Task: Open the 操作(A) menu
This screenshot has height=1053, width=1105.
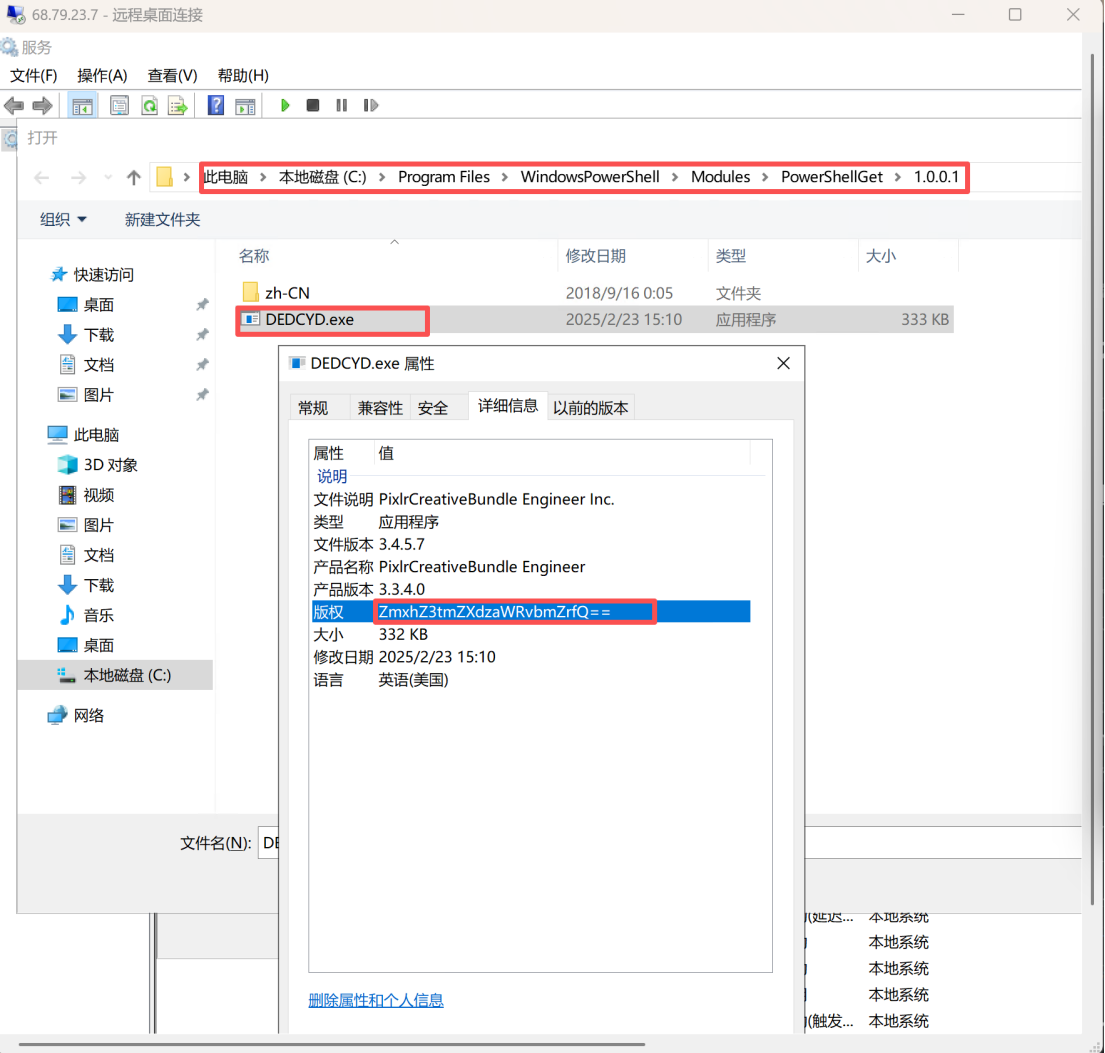Action: coord(102,75)
